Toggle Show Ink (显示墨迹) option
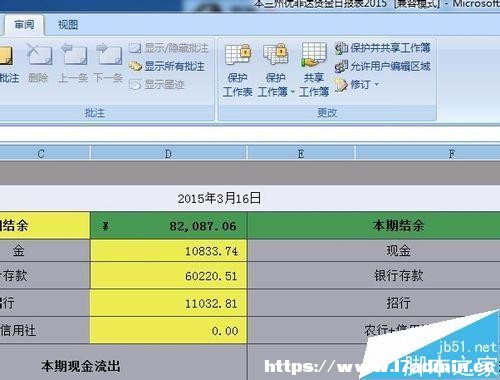Screen dimensions: 500x380 click(x=157, y=85)
